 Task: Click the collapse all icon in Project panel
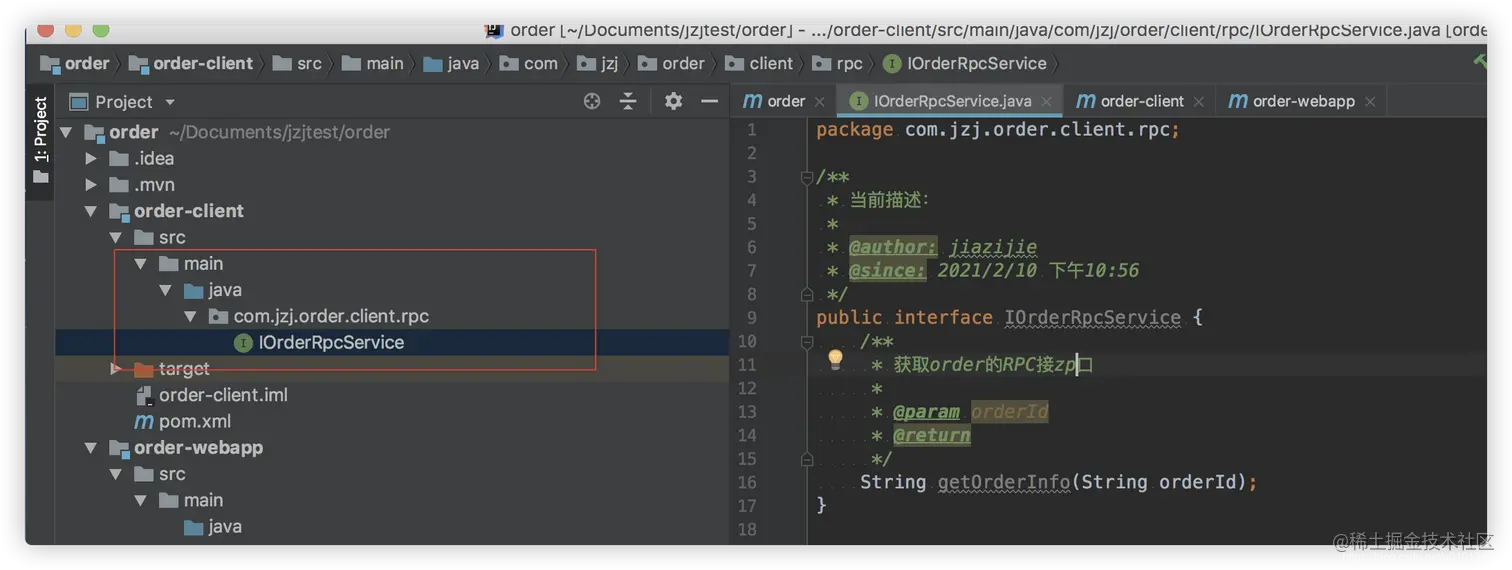(628, 101)
